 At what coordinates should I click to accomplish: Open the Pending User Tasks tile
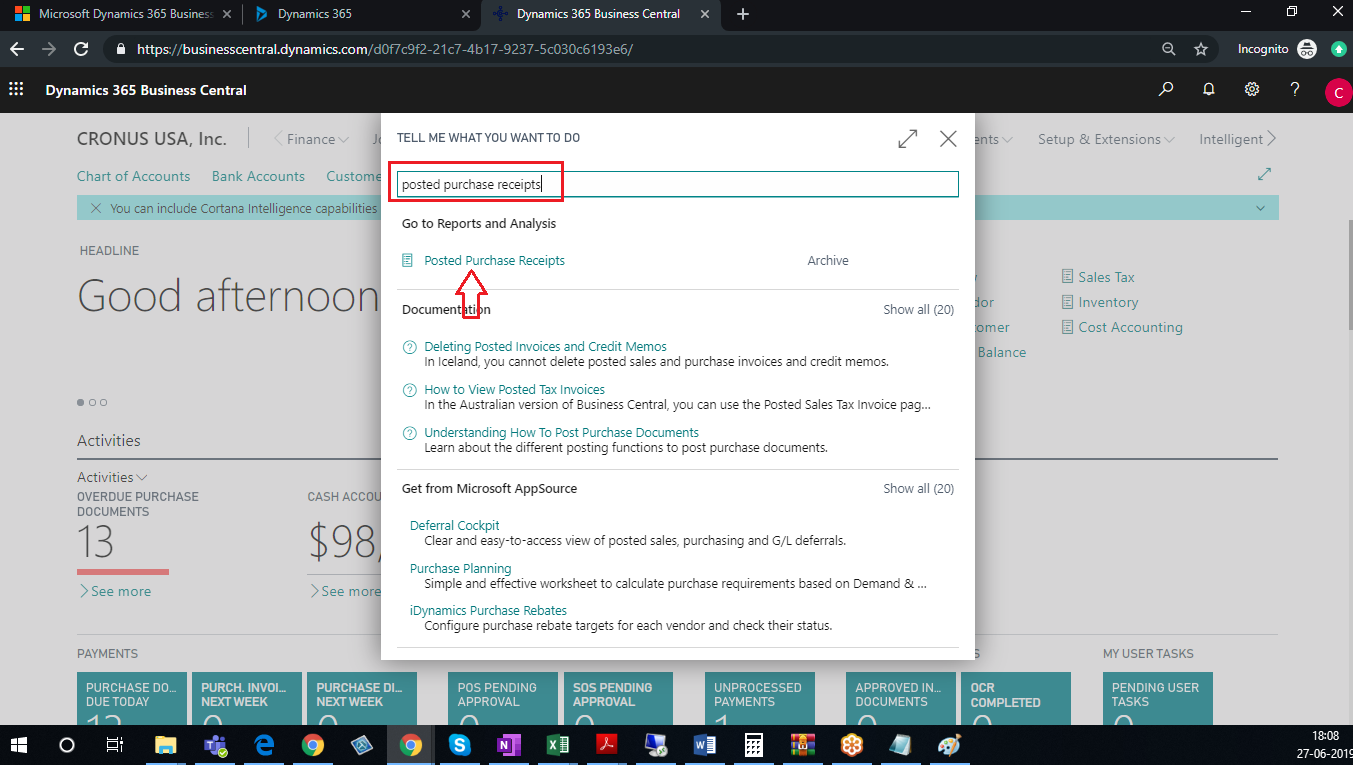(1158, 698)
